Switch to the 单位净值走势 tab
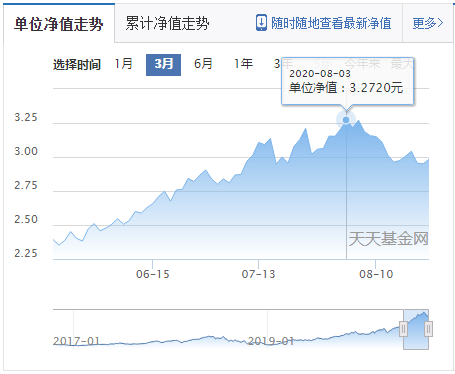 [59, 23]
